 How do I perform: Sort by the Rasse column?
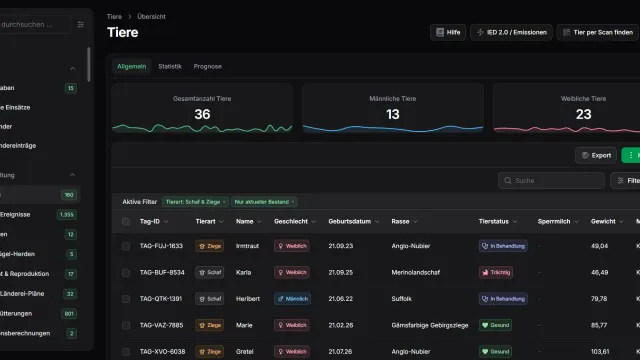coord(404,222)
